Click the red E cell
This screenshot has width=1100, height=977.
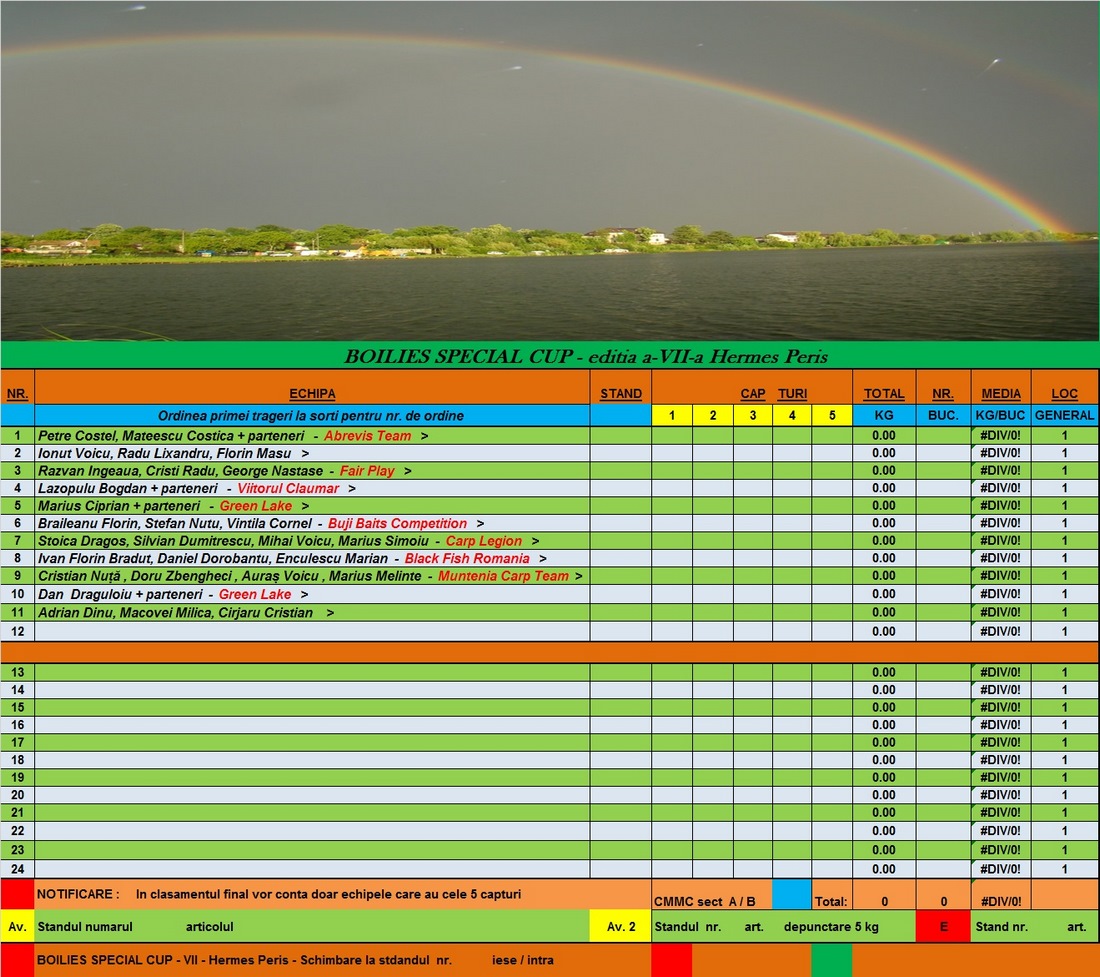point(942,927)
